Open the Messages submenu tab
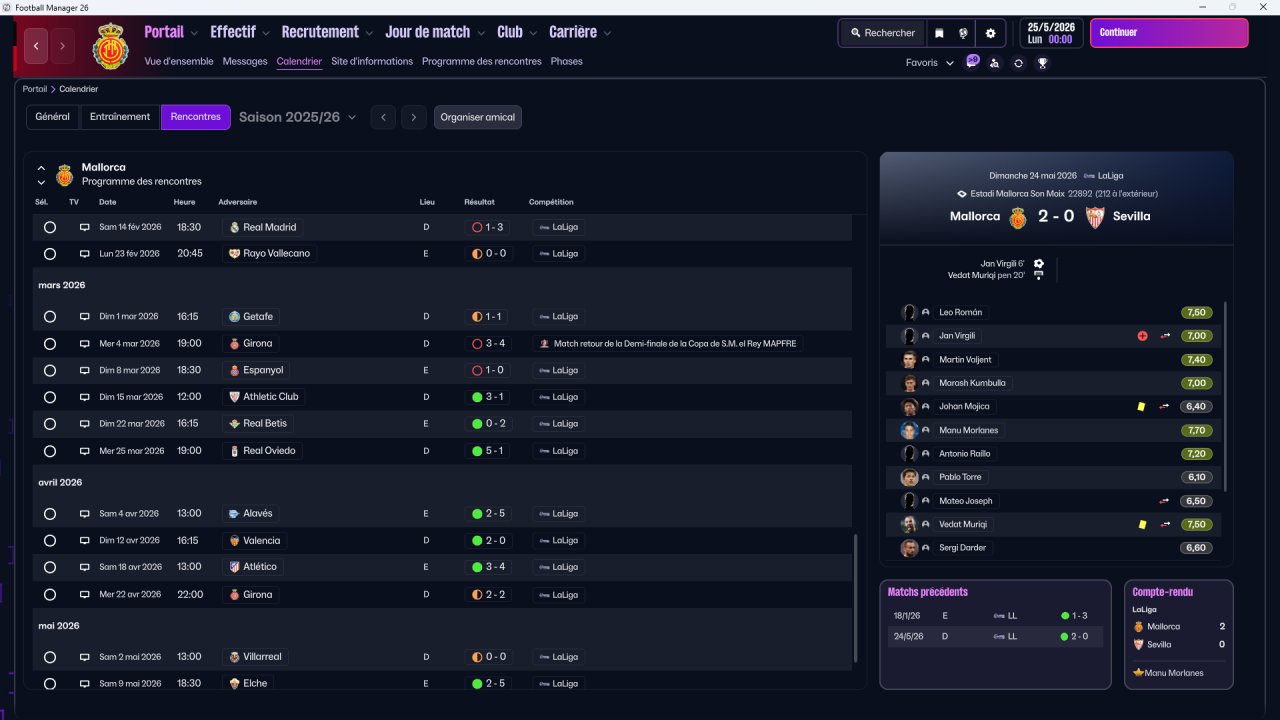Viewport: 1280px width, 720px height. (x=245, y=62)
